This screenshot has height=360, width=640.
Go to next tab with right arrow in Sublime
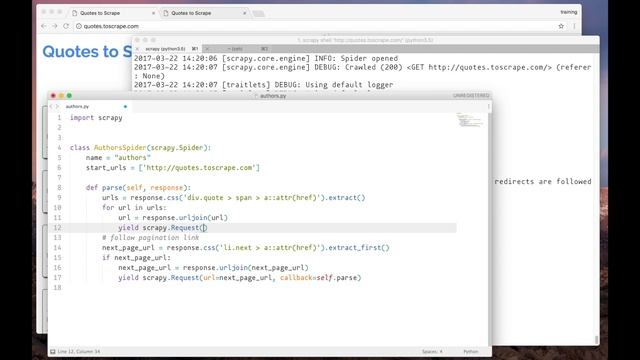pyautogui.click(x=57, y=107)
